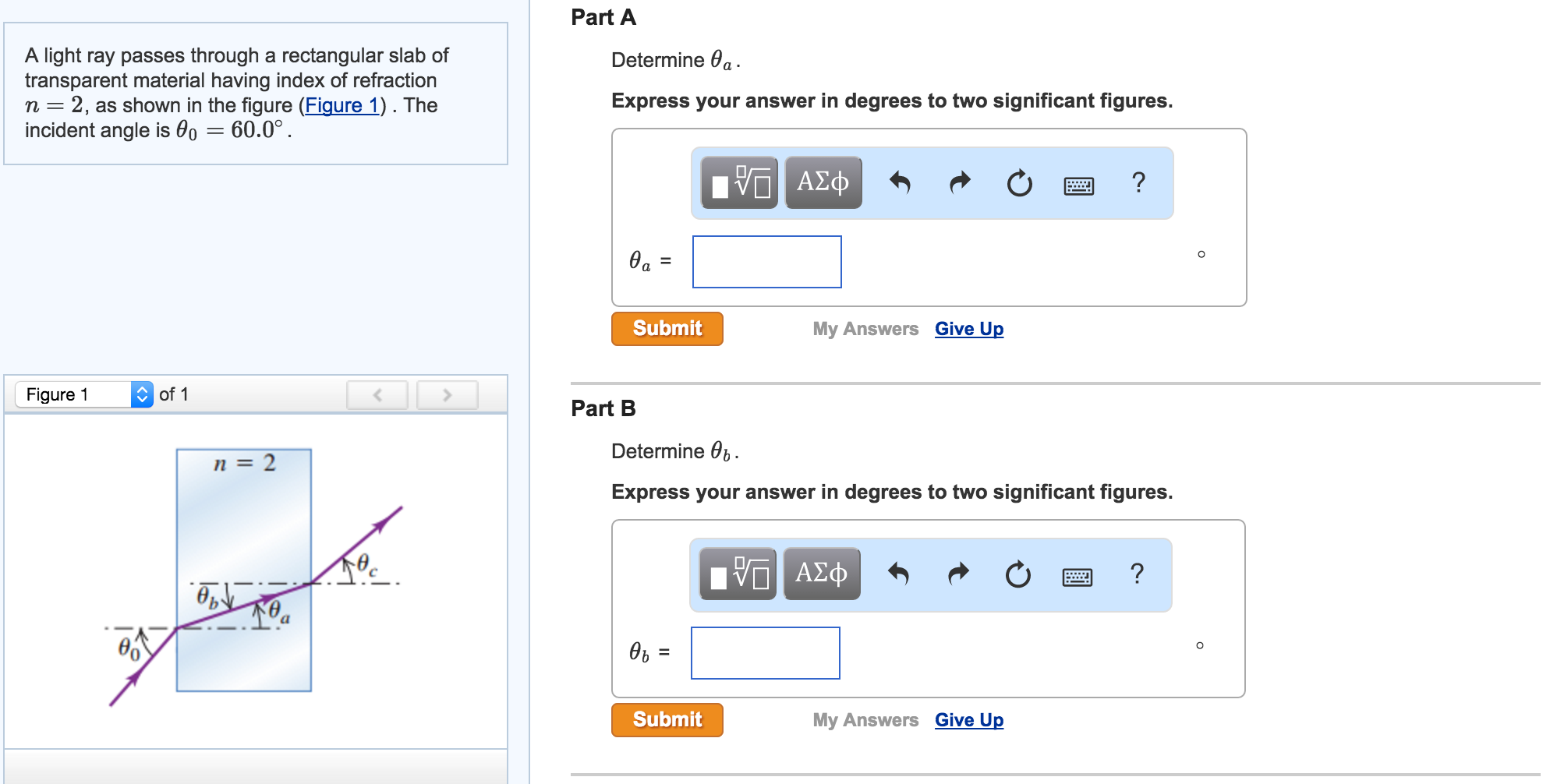The image size is (1550, 784).
Task: Open math templates button in Part B toolbar
Action: (x=738, y=574)
